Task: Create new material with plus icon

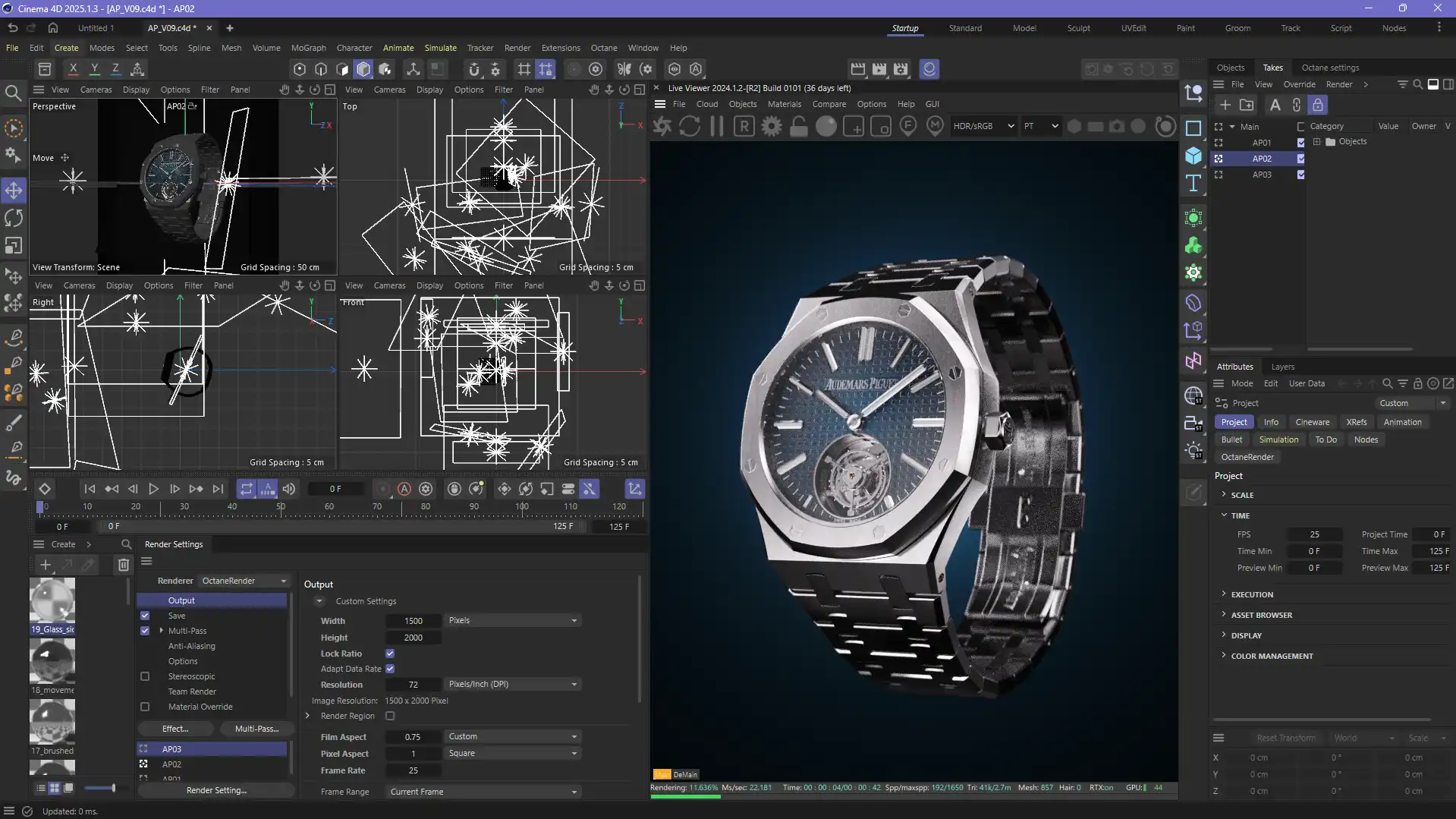Action: [46, 565]
